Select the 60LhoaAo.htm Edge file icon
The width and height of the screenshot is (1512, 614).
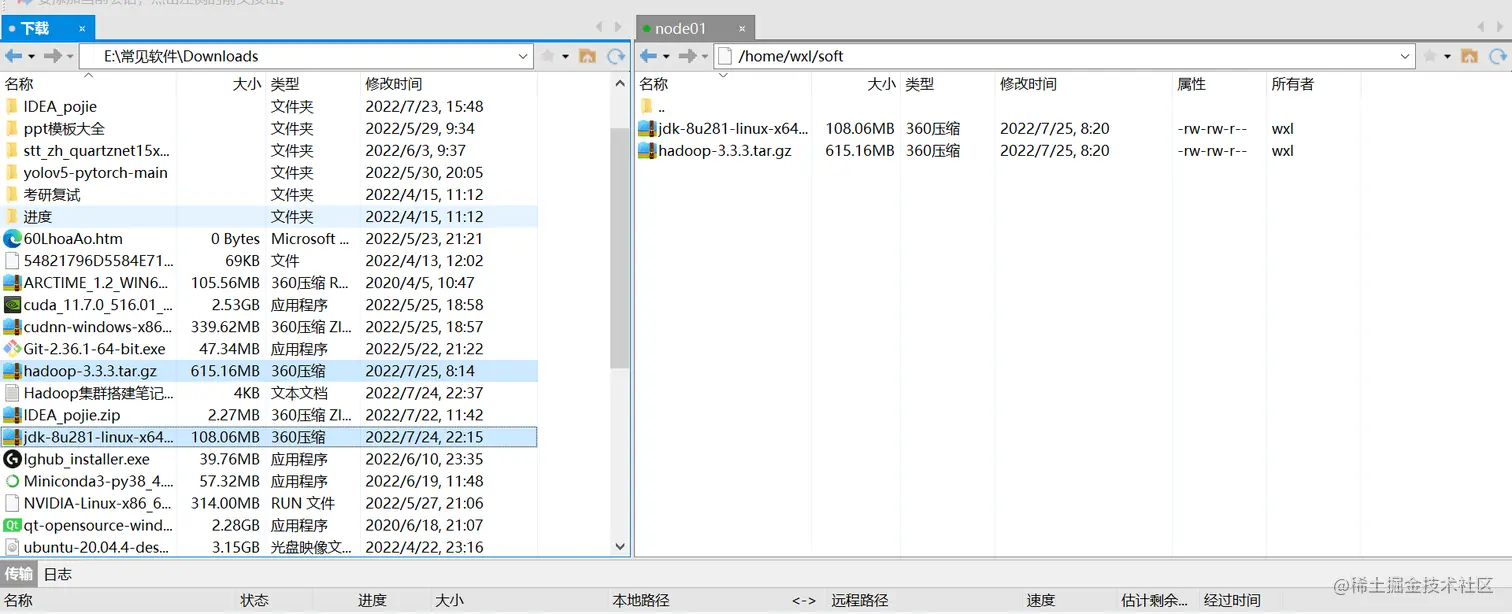tap(12, 238)
